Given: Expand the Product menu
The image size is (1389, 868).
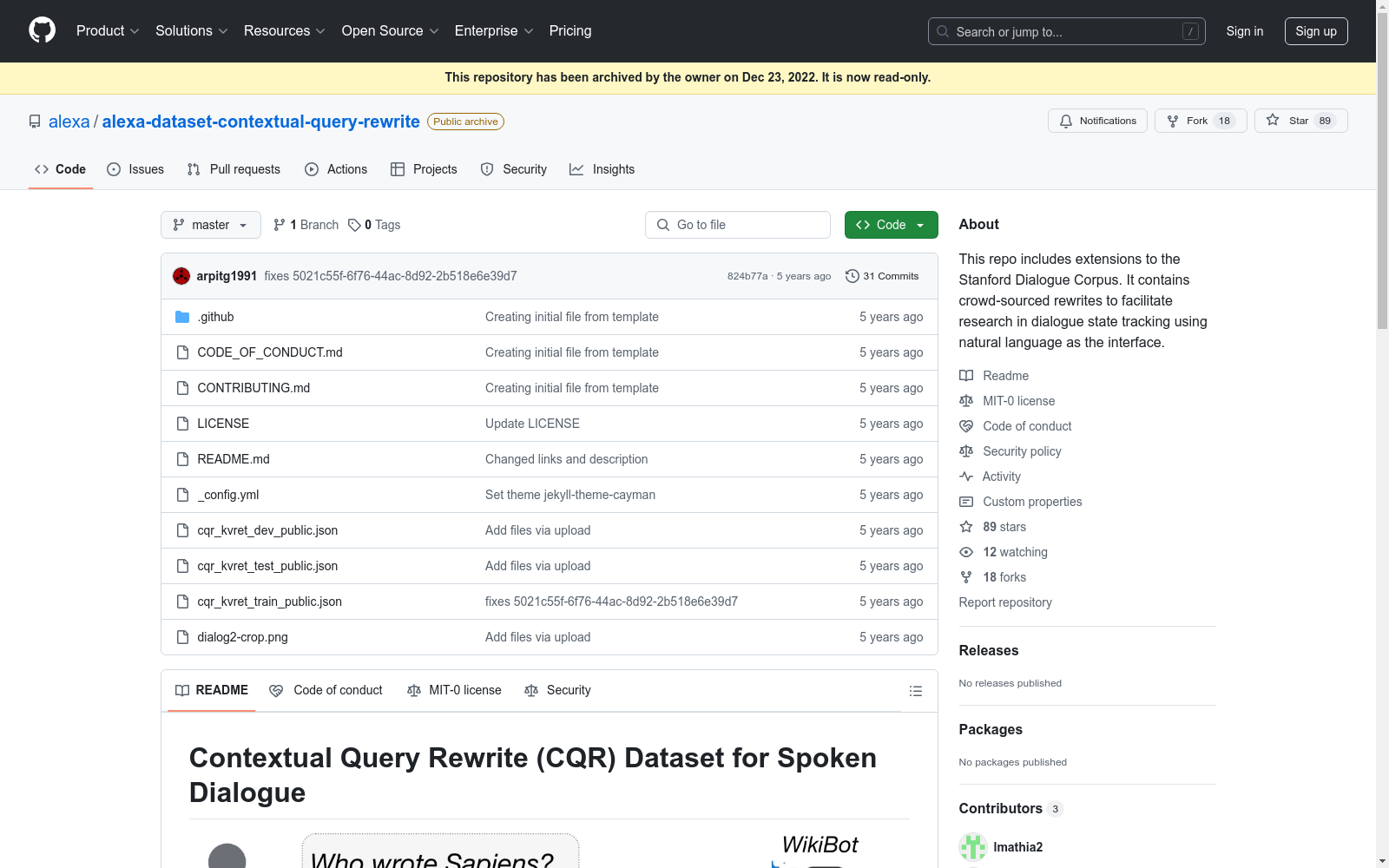Looking at the screenshot, I should click(x=108, y=30).
